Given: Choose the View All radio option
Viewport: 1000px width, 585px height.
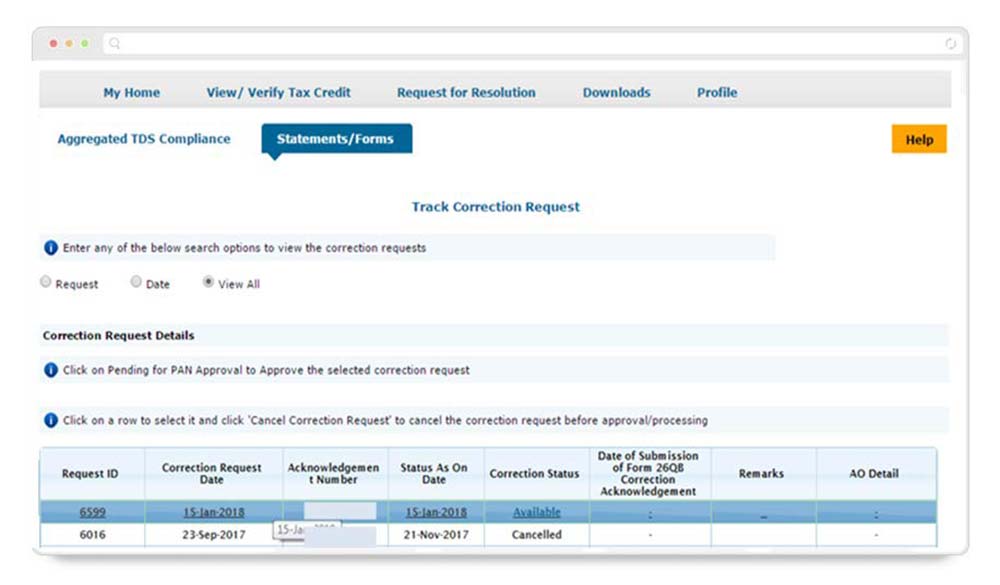Looking at the screenshot, I should (x=208, y=283).
